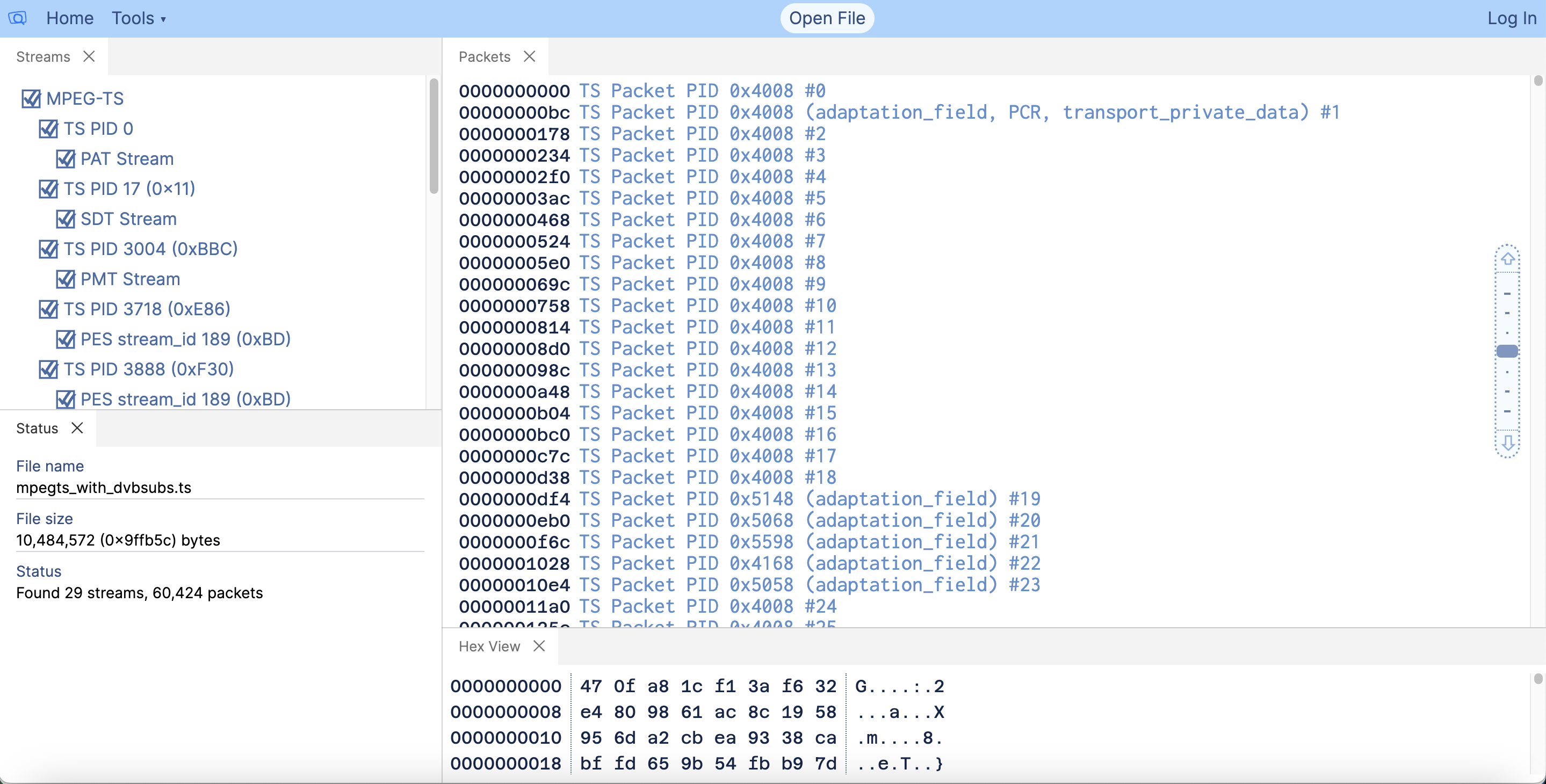
Task: Open the Tools dropdown menu
Action: 139,18
